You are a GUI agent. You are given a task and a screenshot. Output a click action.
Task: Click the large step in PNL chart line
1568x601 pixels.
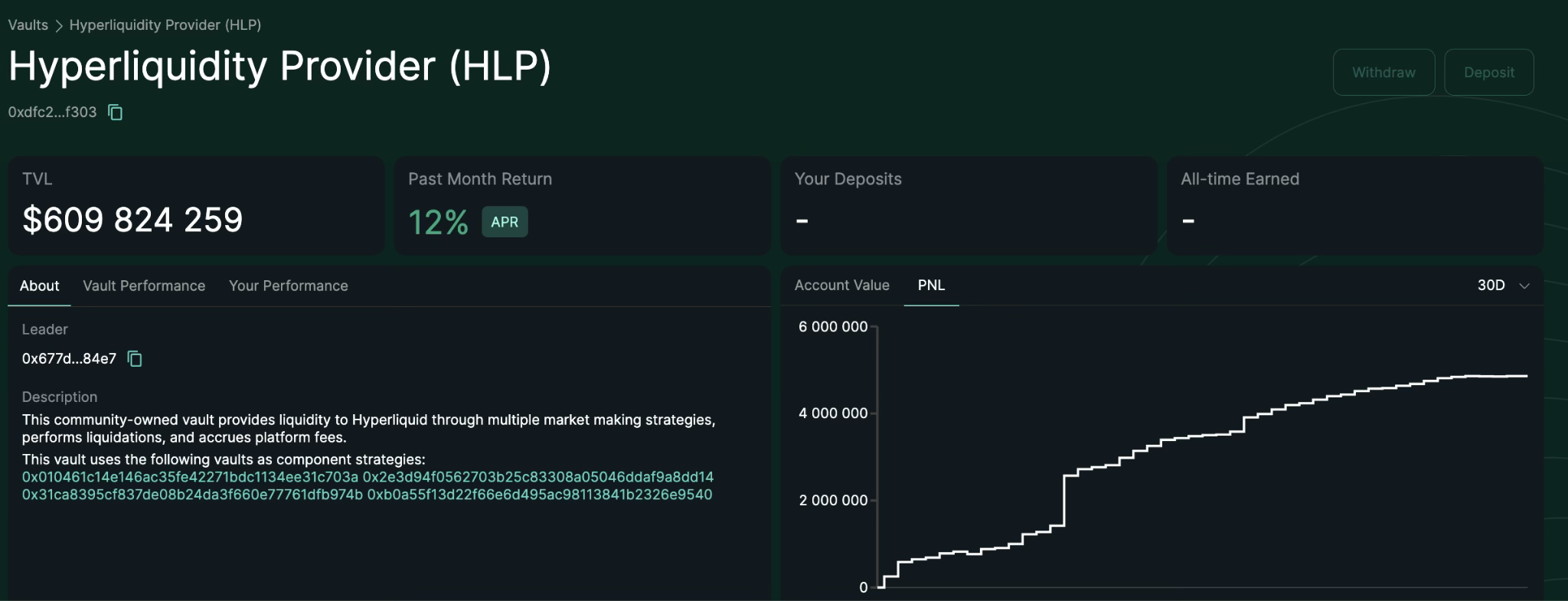(x=1064, y=501)
